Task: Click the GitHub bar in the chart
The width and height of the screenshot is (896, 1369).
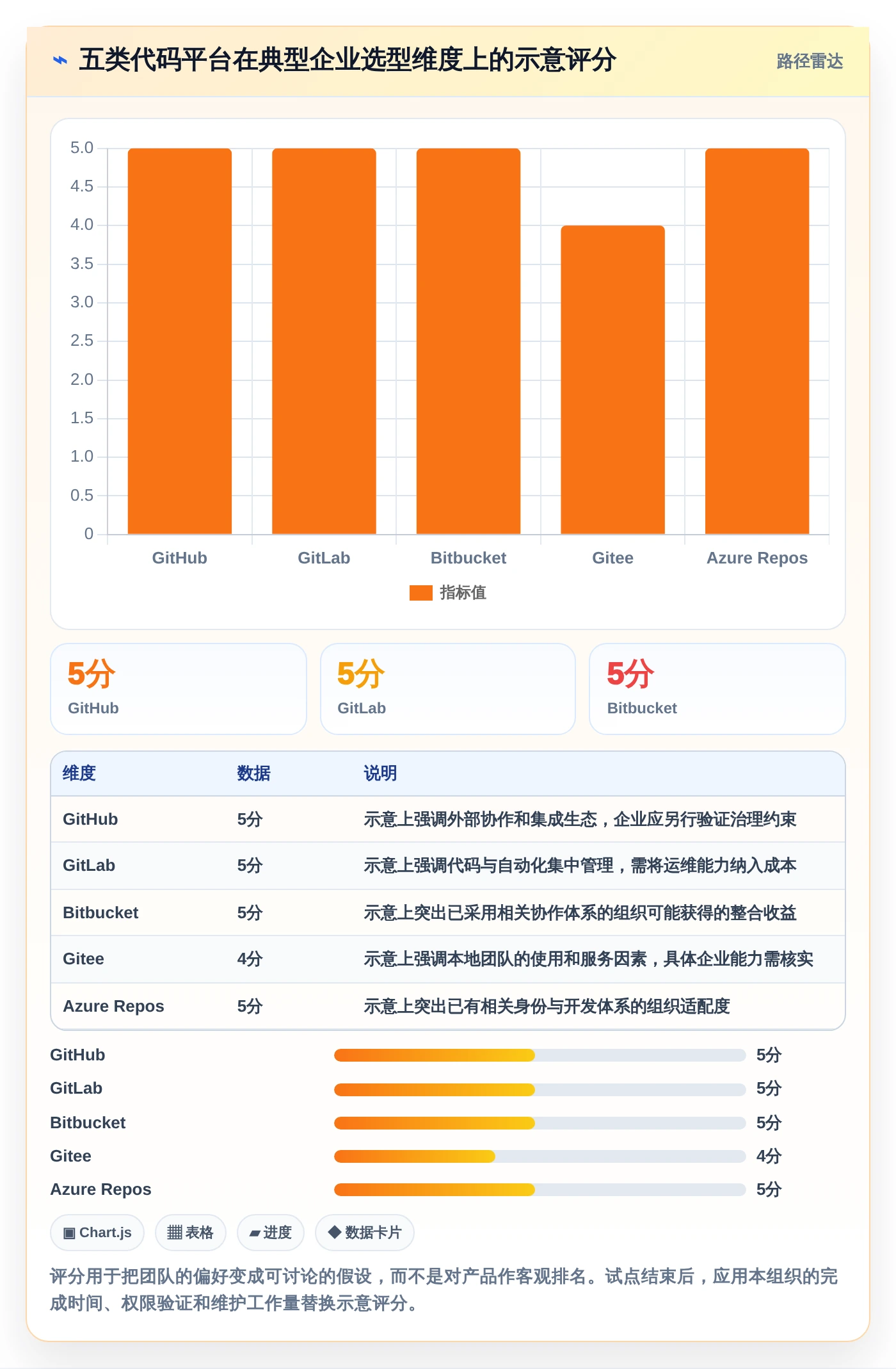Action: coord(180,341)
